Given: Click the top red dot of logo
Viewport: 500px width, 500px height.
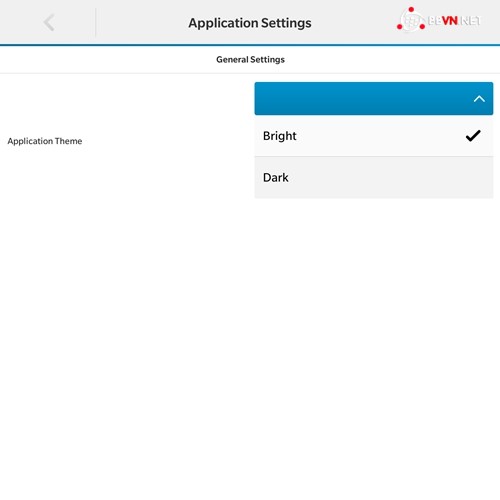Looking at the screenshot, I should (411, 9).
